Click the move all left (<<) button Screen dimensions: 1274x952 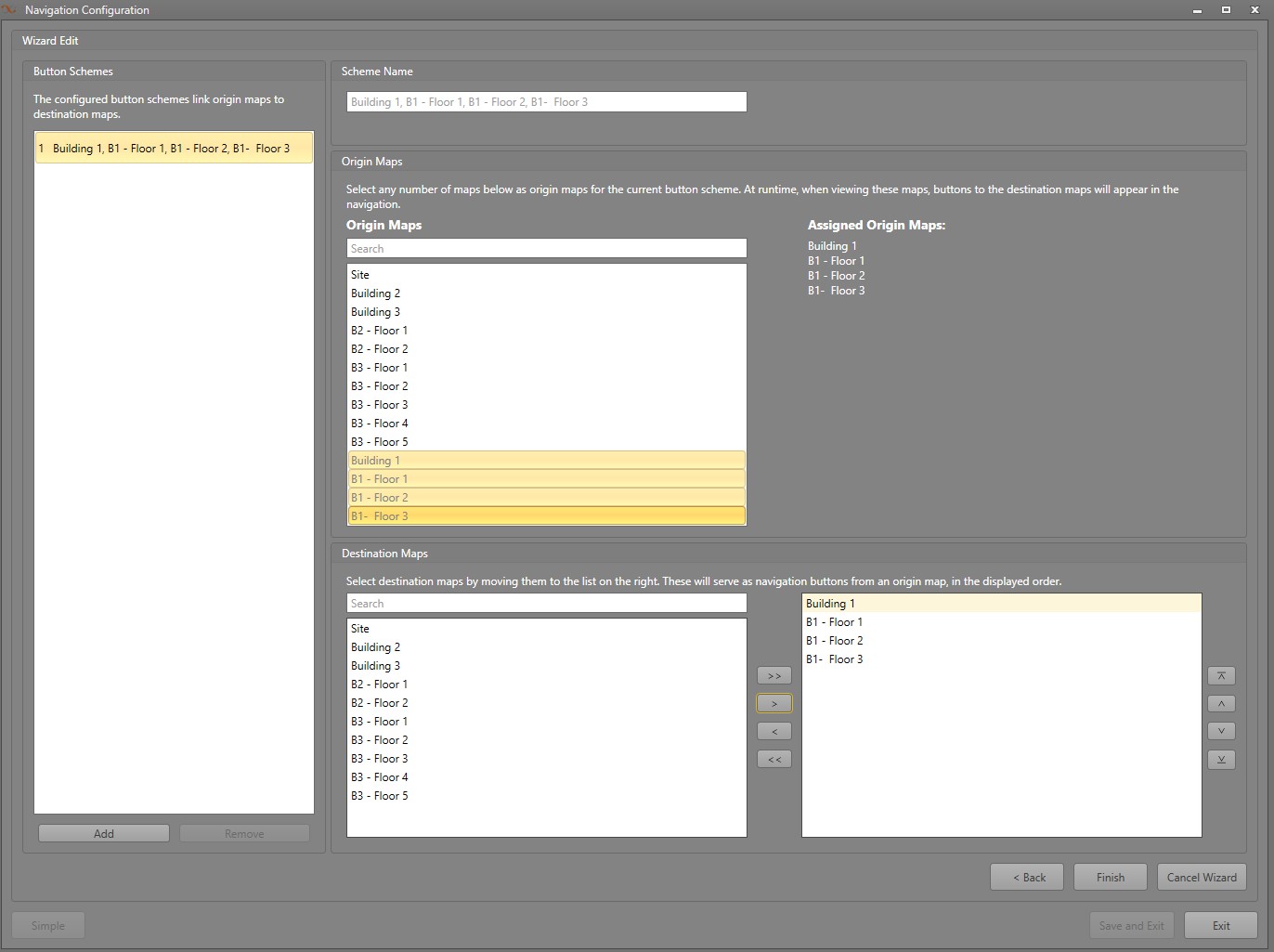[x=774, y=760]
